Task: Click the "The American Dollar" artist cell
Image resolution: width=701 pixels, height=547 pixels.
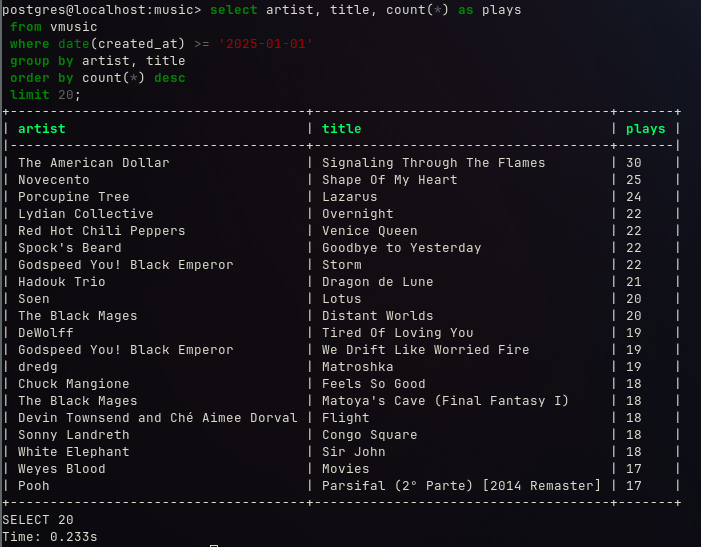Action: [x=93, y=163]
